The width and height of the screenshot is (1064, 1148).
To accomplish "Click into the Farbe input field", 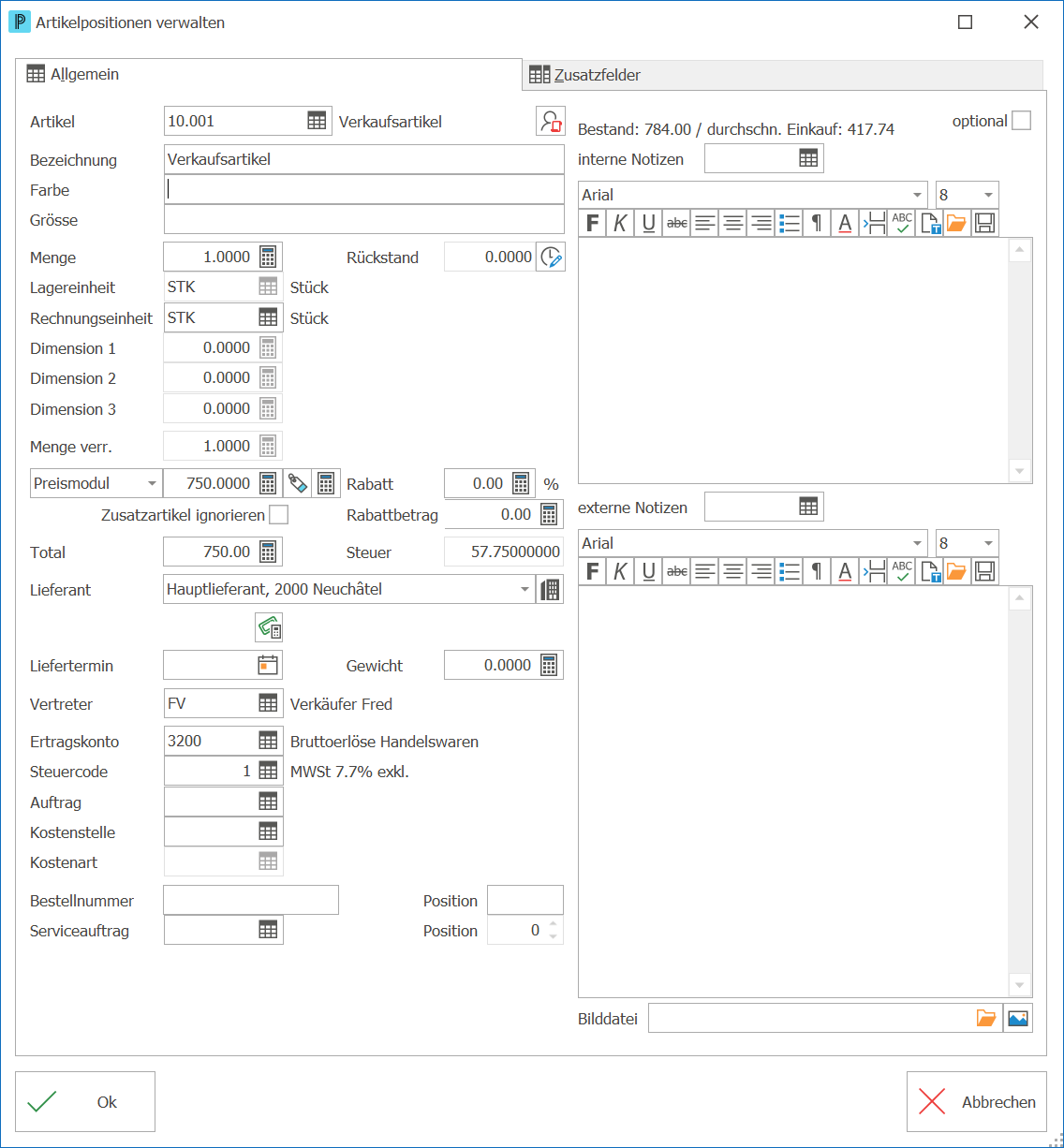I will coord(364,189).
